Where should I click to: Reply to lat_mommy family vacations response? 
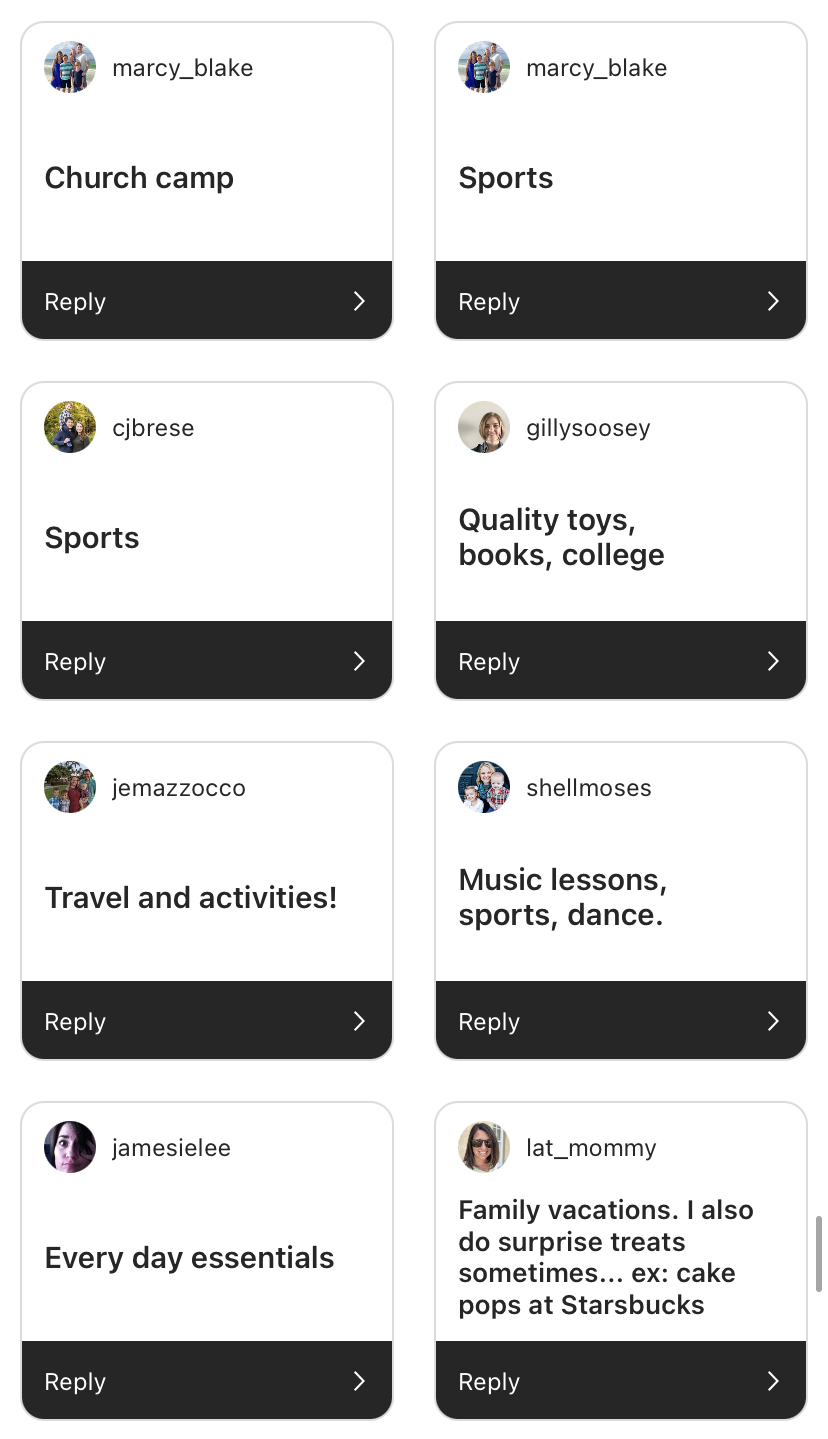[621, 1381]
